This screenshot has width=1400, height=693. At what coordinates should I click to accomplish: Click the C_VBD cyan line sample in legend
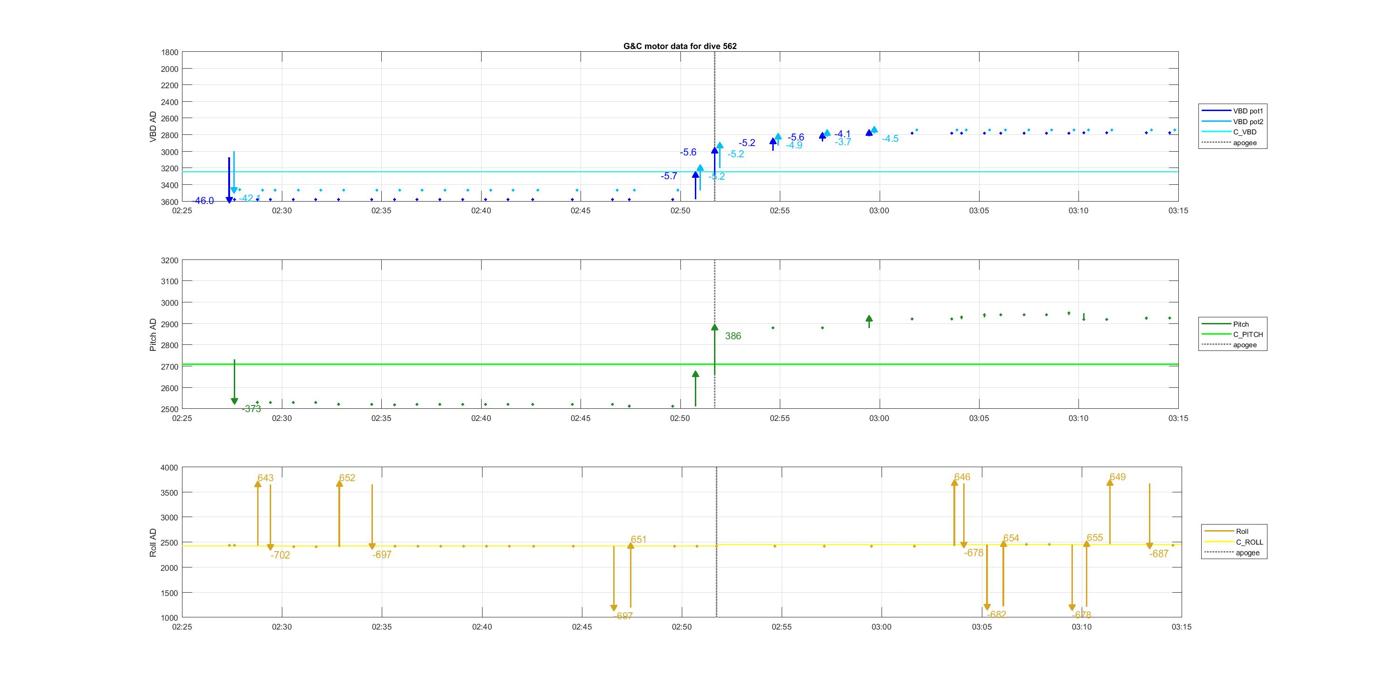click(1216, 132)
